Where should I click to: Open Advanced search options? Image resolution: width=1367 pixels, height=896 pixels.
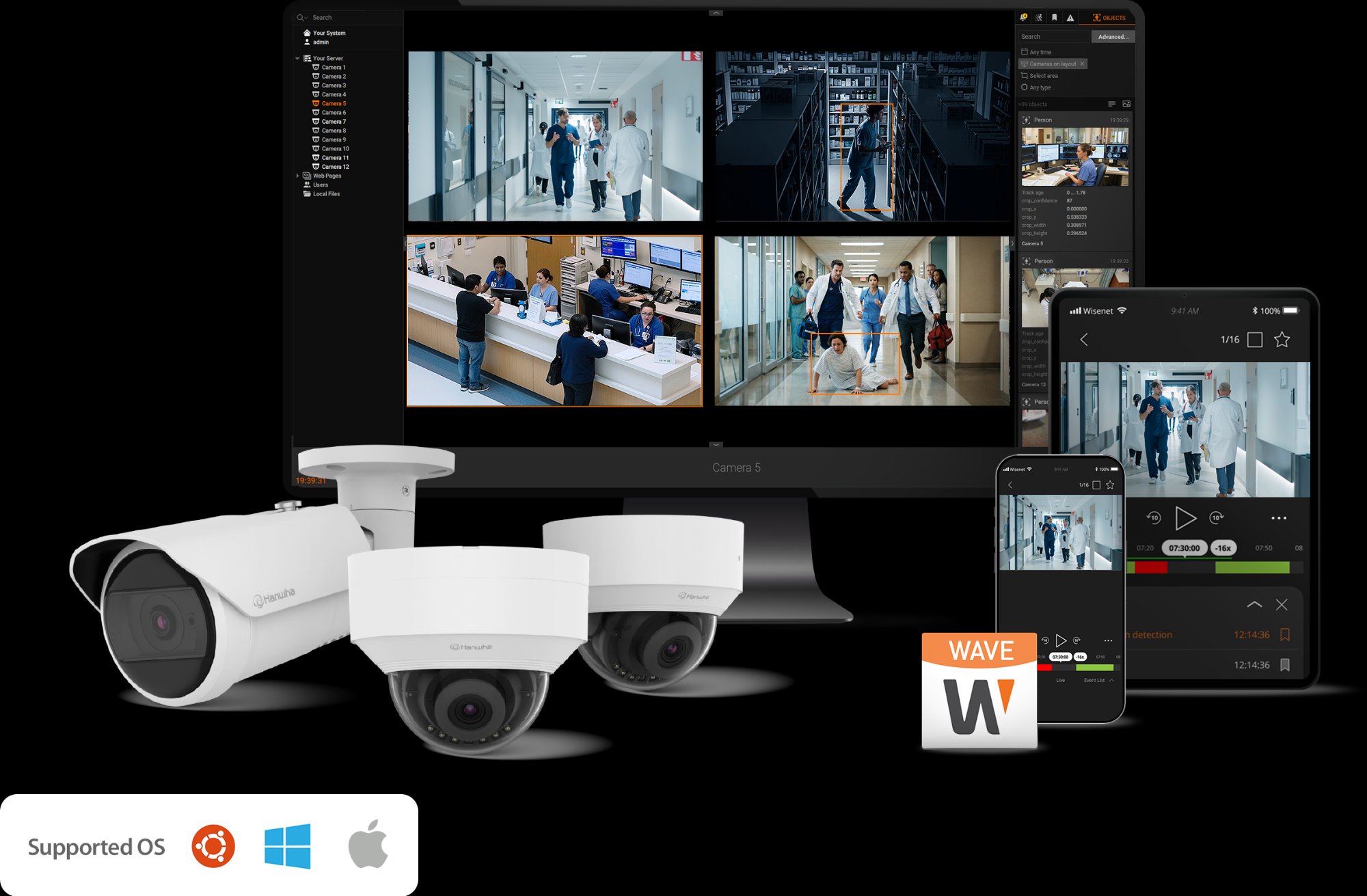click(x=1112, y=37)
